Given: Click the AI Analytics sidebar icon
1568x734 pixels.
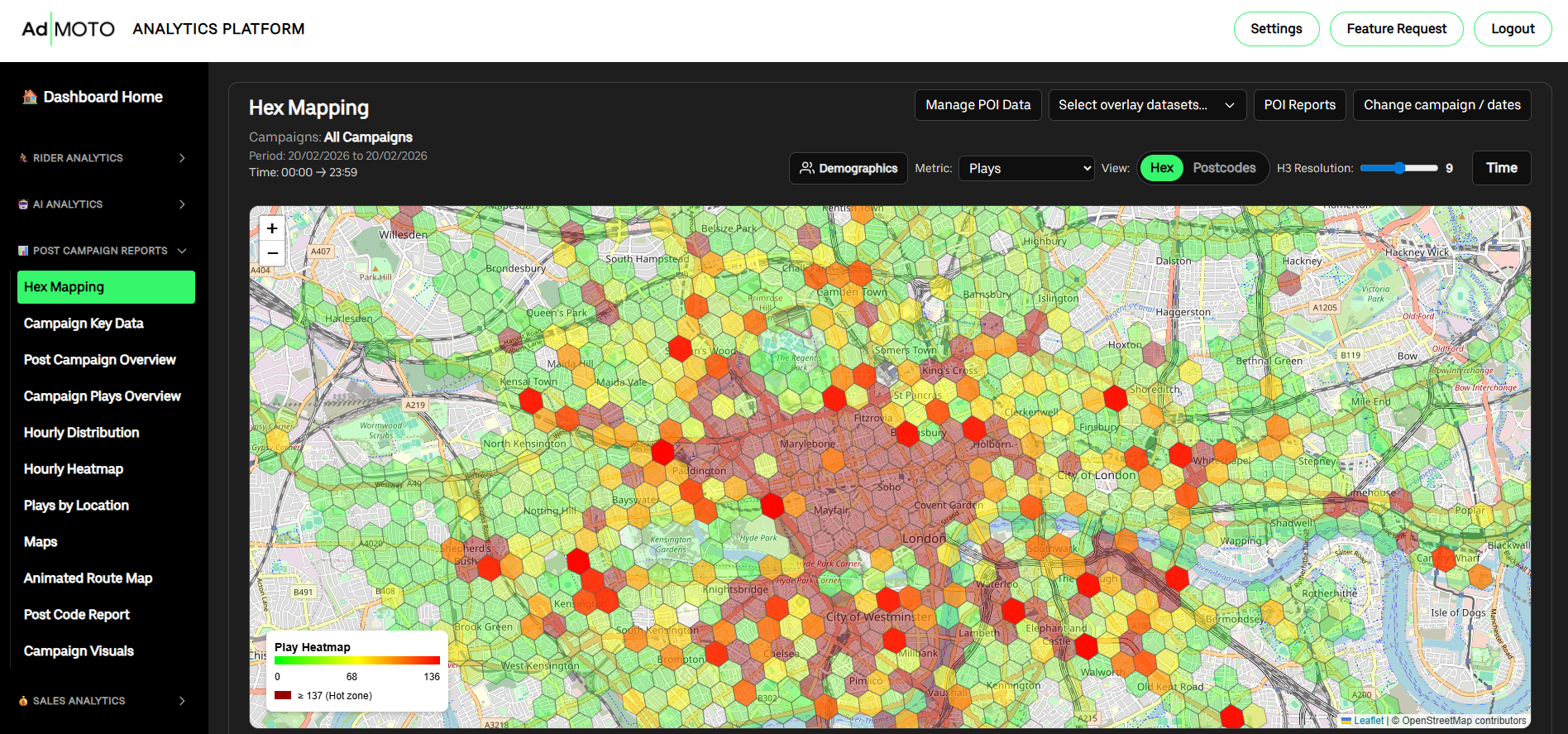Looking at the screenshot, I should click(x=23, y=204).
